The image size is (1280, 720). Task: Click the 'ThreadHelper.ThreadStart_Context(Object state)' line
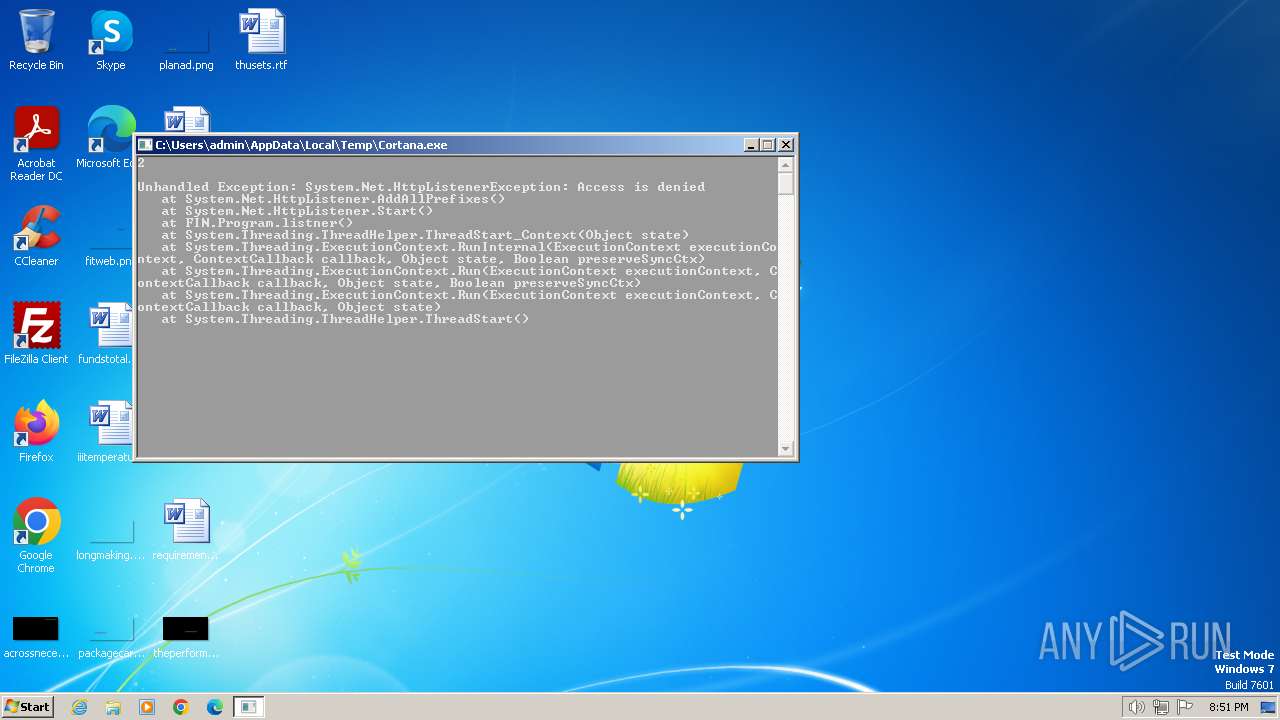(x=425, y=235)
